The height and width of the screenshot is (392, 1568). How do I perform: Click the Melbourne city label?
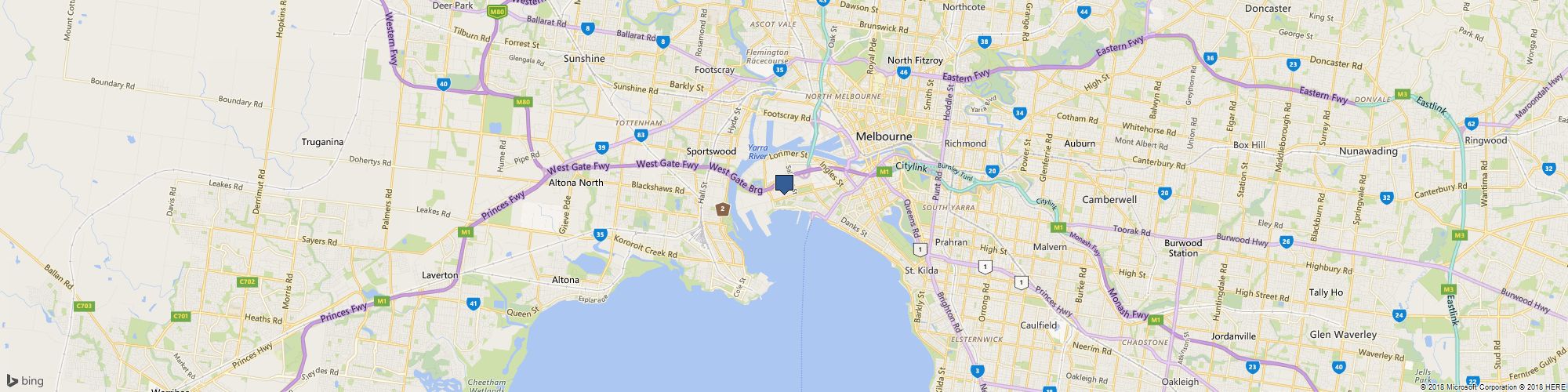(x=884, y=136)
